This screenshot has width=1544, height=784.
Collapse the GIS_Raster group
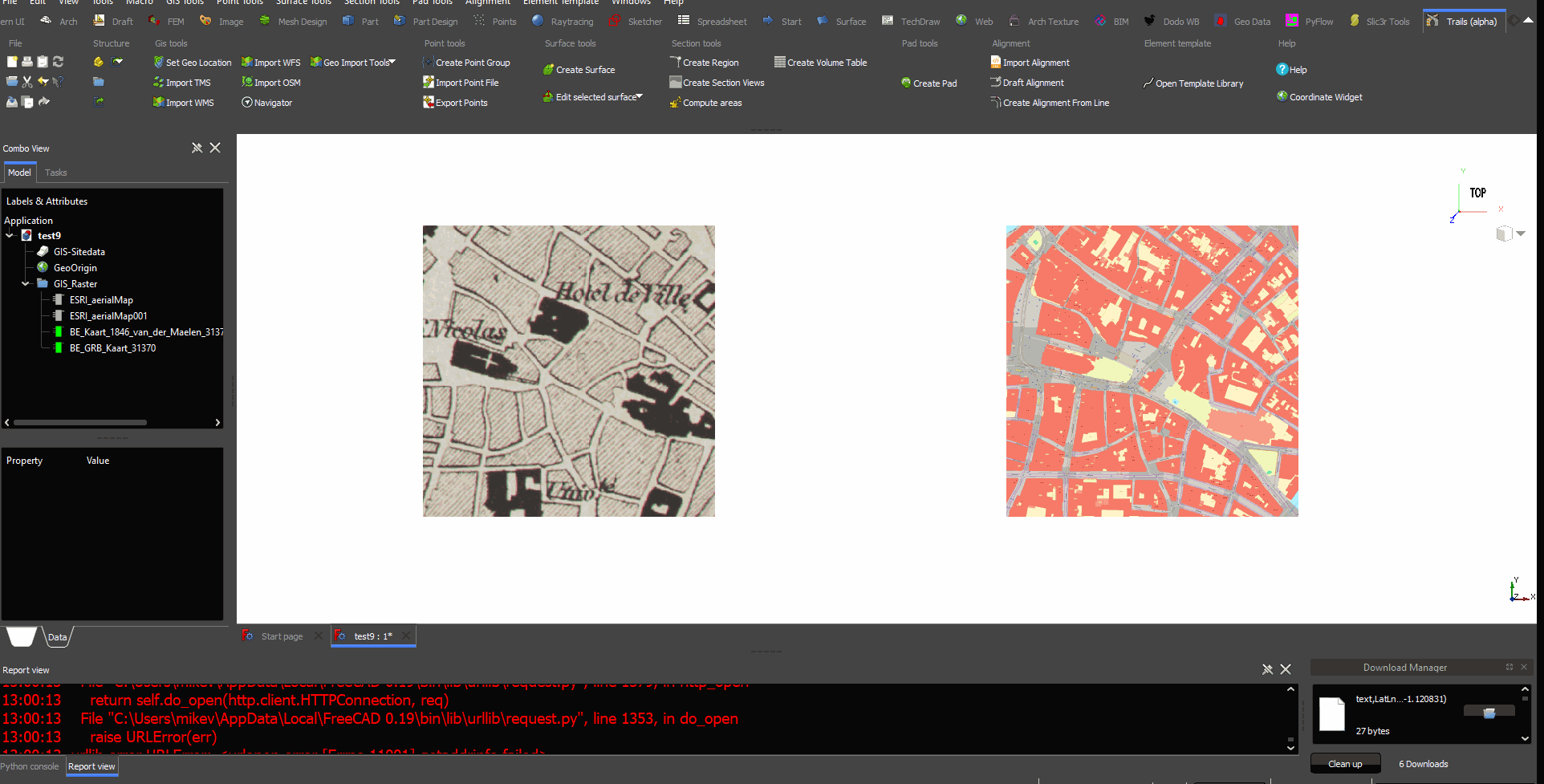[x=26, y=284]
